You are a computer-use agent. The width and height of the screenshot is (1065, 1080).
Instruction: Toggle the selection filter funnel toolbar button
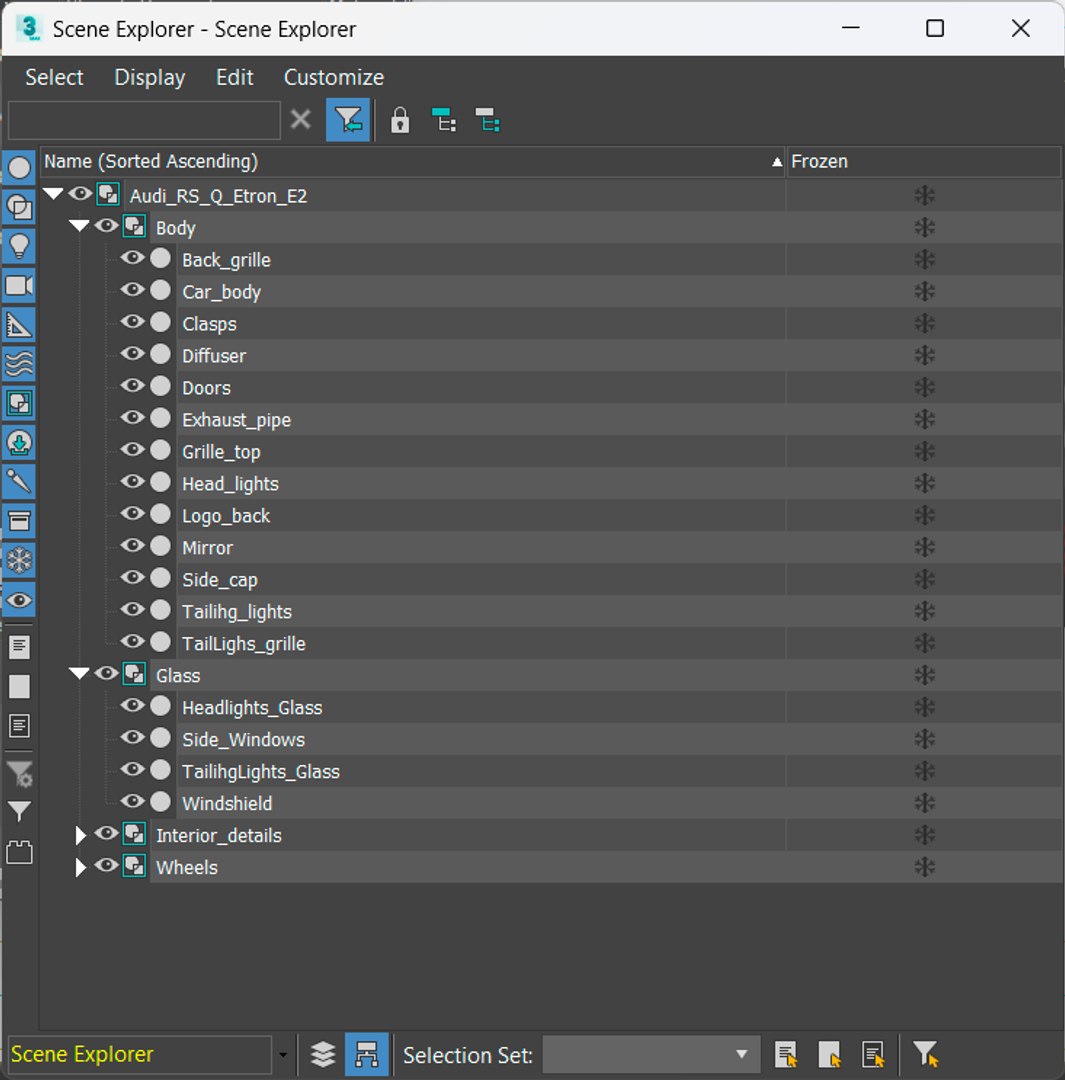[x=348, y=121]
